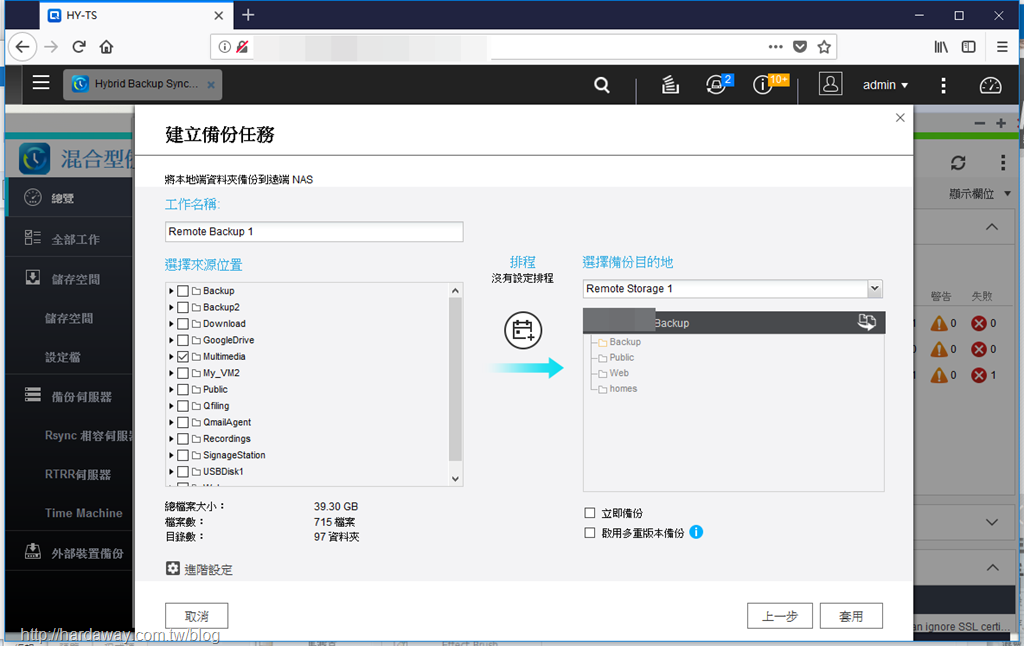Check the Recordings folder checkbox
The height and width of the screenshot is (646, 1024).
183,438
